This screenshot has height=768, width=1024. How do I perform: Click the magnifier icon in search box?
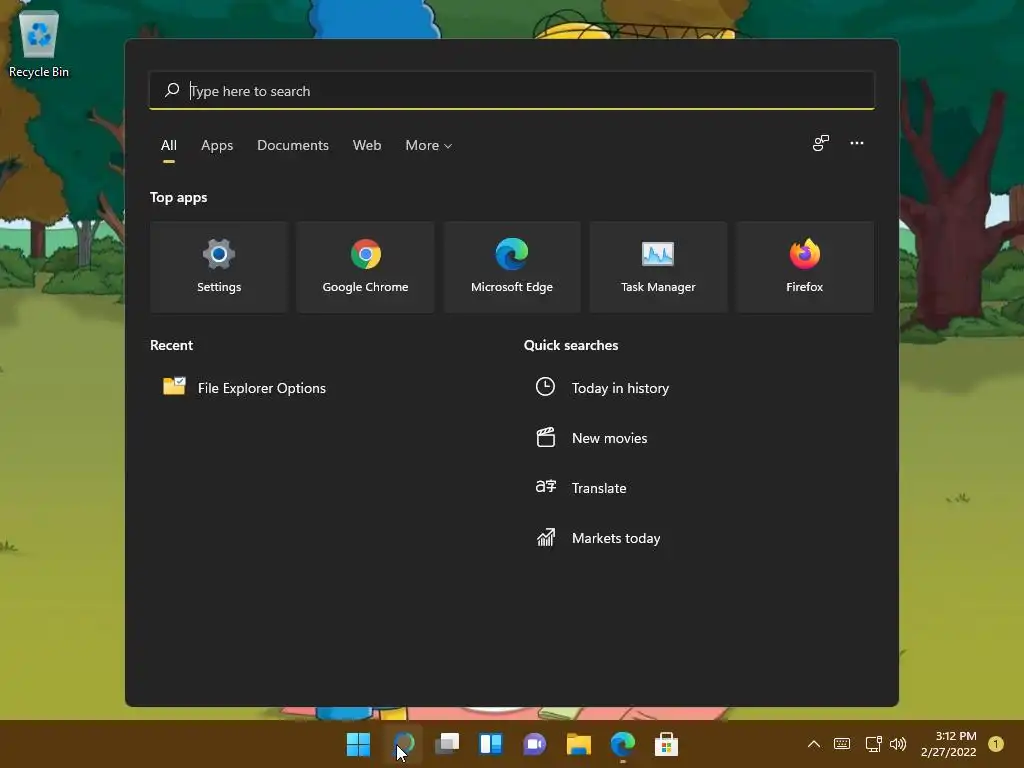coord(172,90)
